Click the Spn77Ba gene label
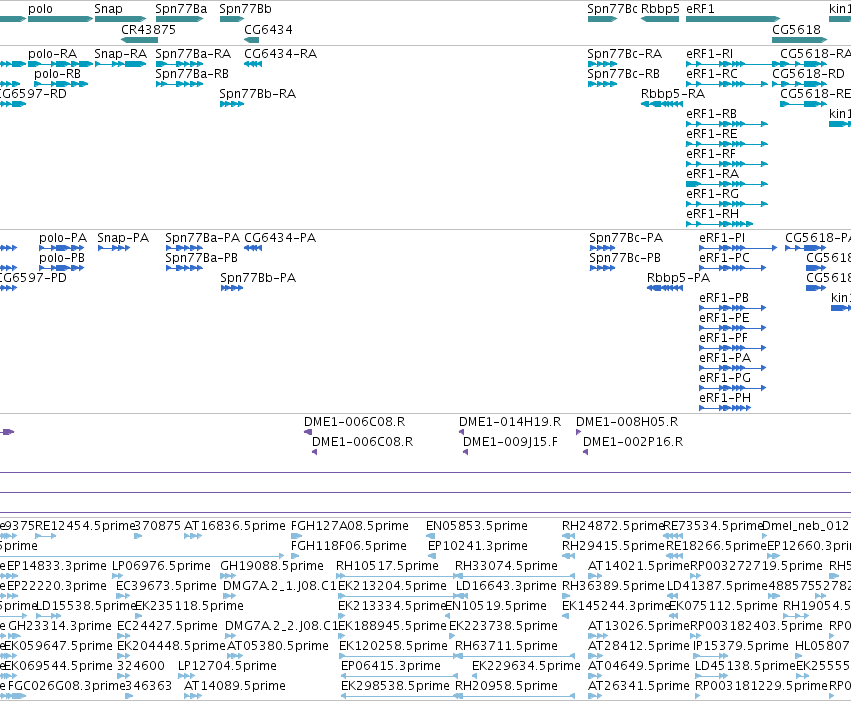 pos(181,9)
